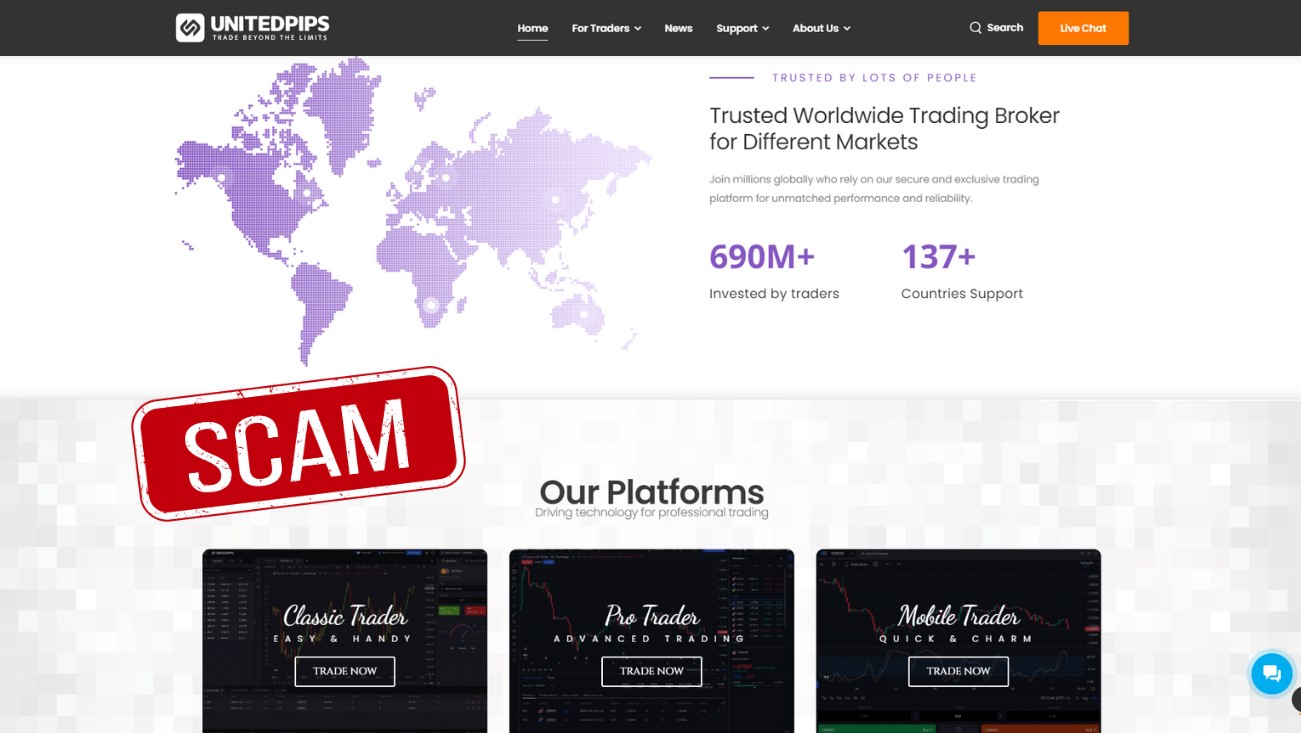Select the Classic Trader platform thumbnail
1301x733 pixels.
(x=345, y=641)
